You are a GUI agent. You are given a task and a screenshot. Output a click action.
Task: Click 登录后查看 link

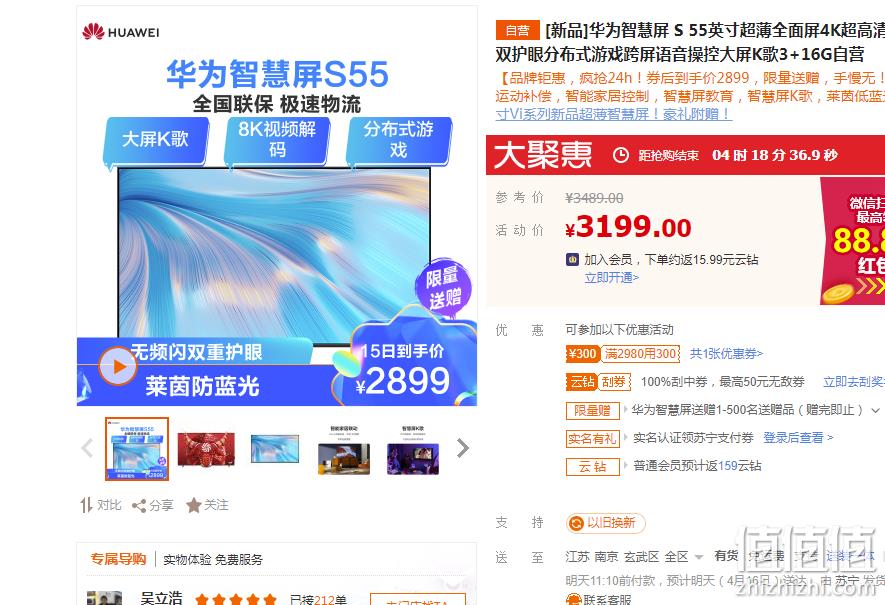click(x=798, y=437)
